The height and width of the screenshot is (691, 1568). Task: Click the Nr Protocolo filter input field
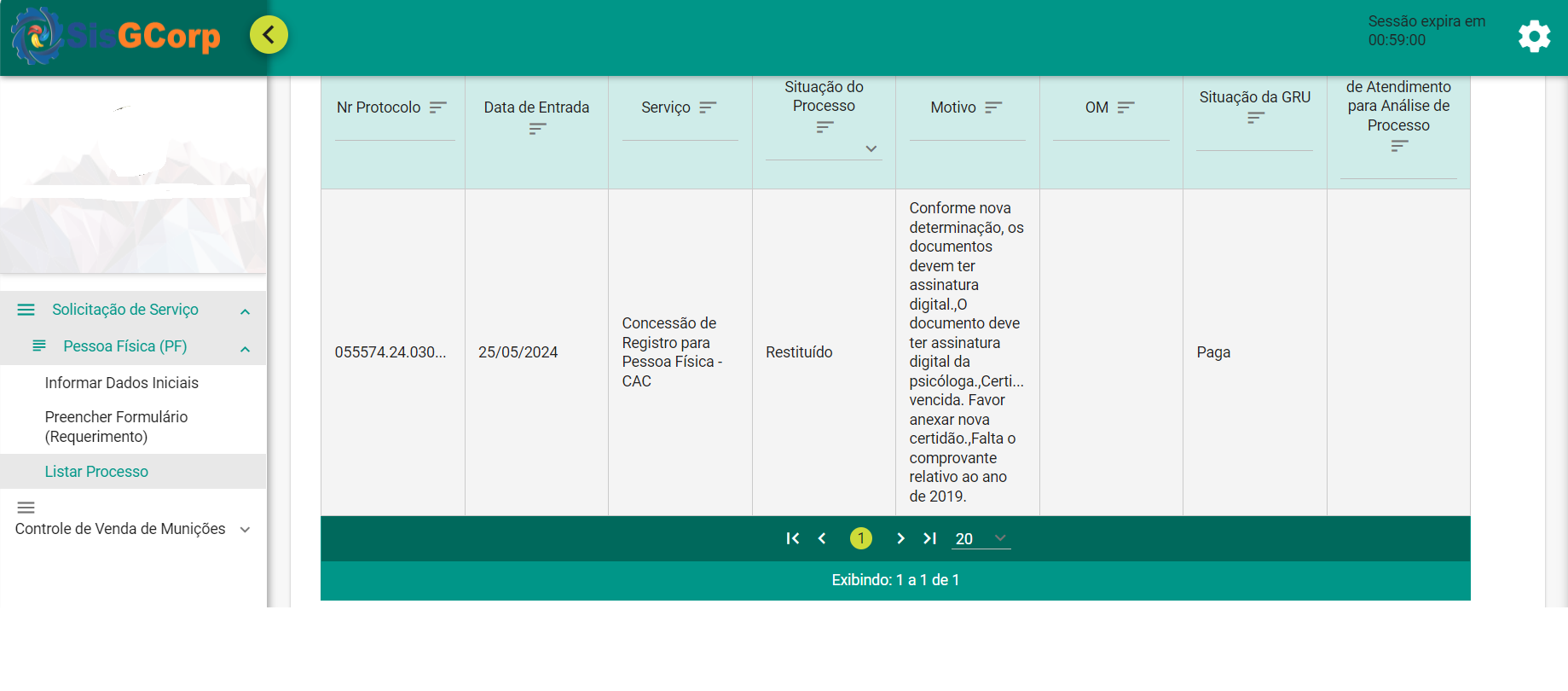coord(395,131)
